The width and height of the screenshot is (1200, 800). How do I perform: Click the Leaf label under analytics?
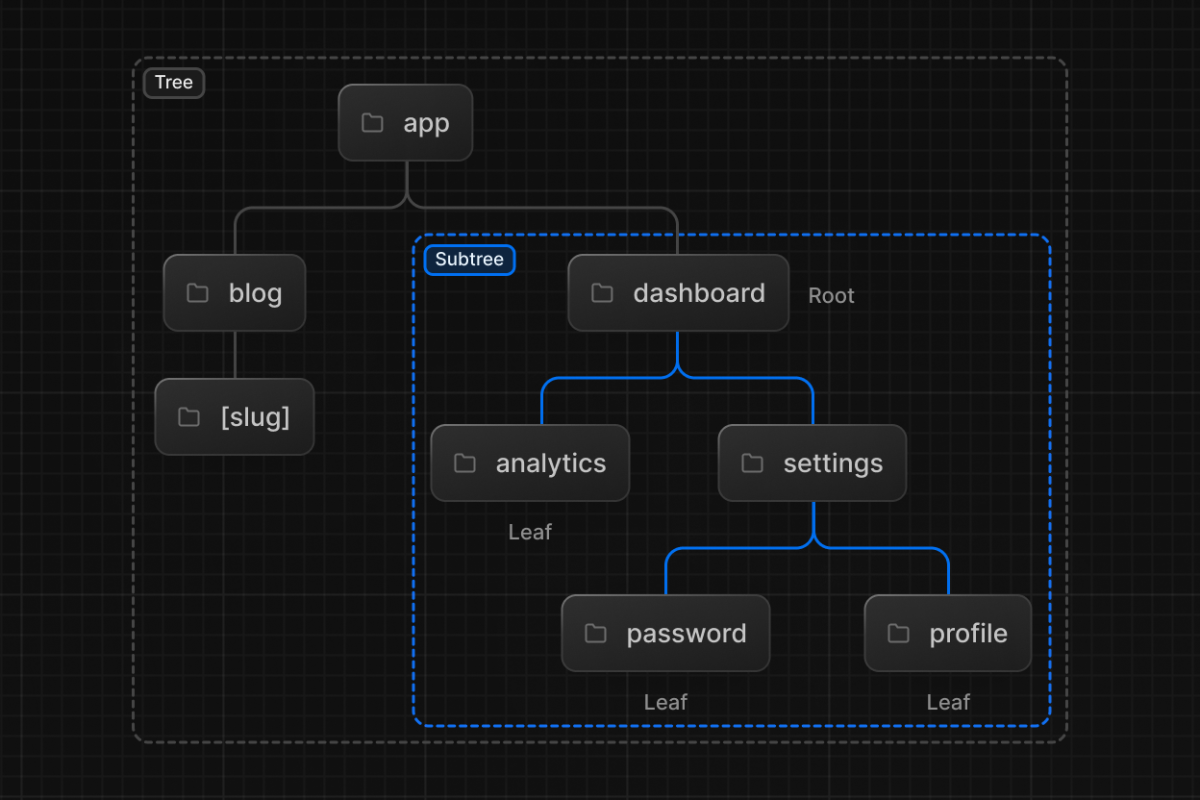530,532
